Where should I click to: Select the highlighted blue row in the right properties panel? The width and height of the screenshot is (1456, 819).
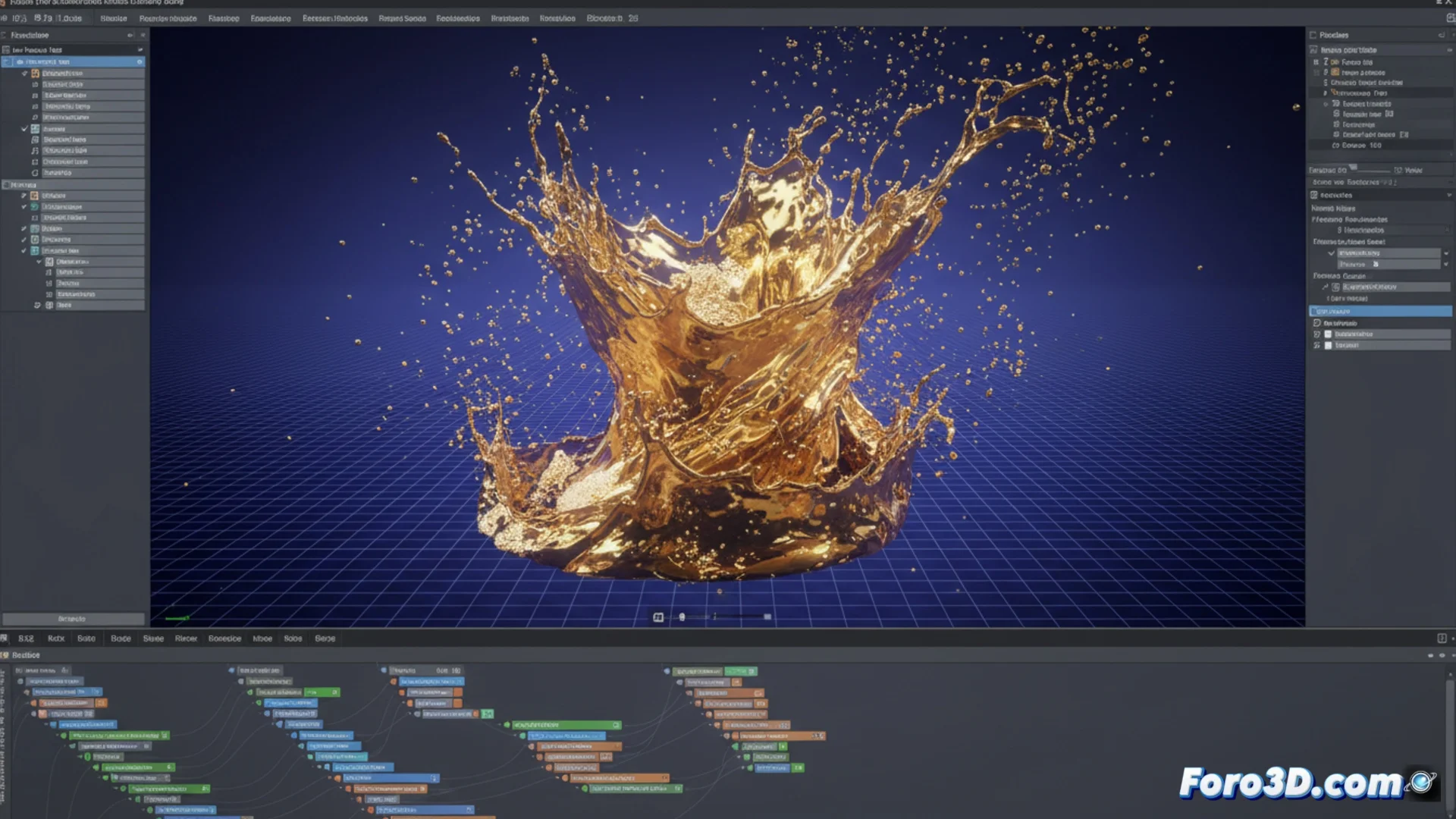(1380, 312)
